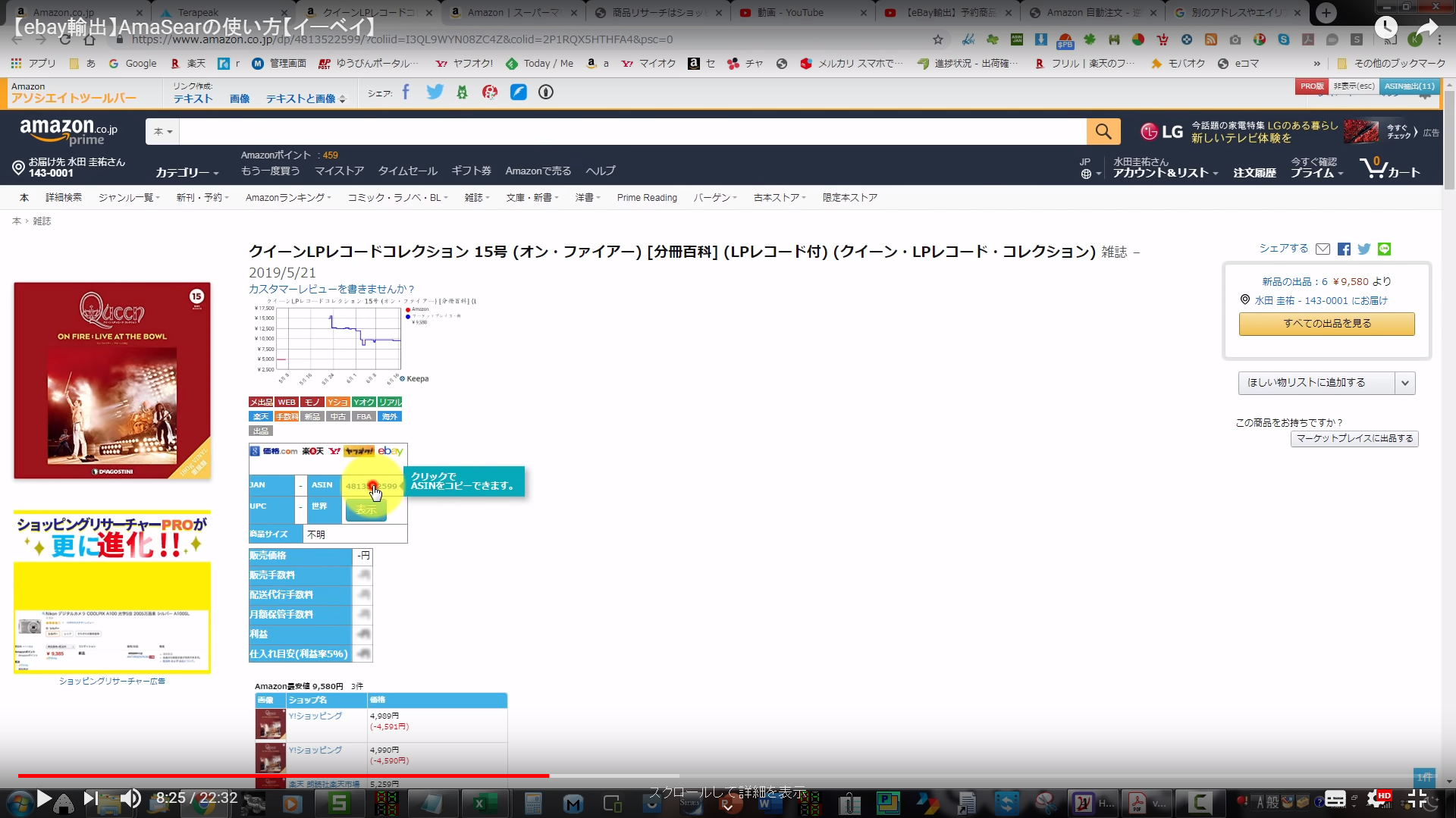This screenshot has height=818, width=1456.
Task: Share product on LINE green icon
Action: click(x=1385, y=249)
